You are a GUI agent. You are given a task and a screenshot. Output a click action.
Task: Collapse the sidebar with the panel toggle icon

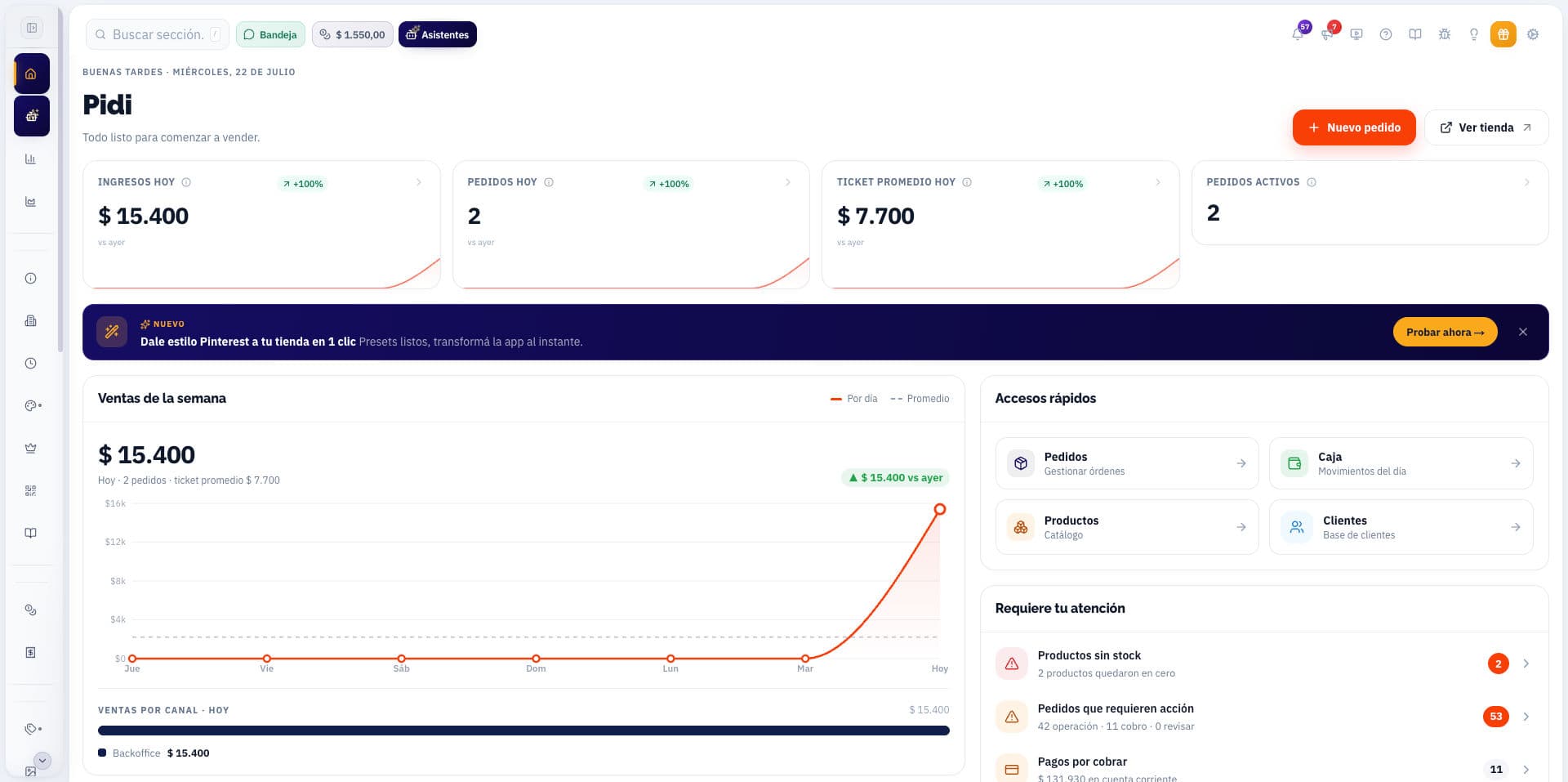click(32, 28)
